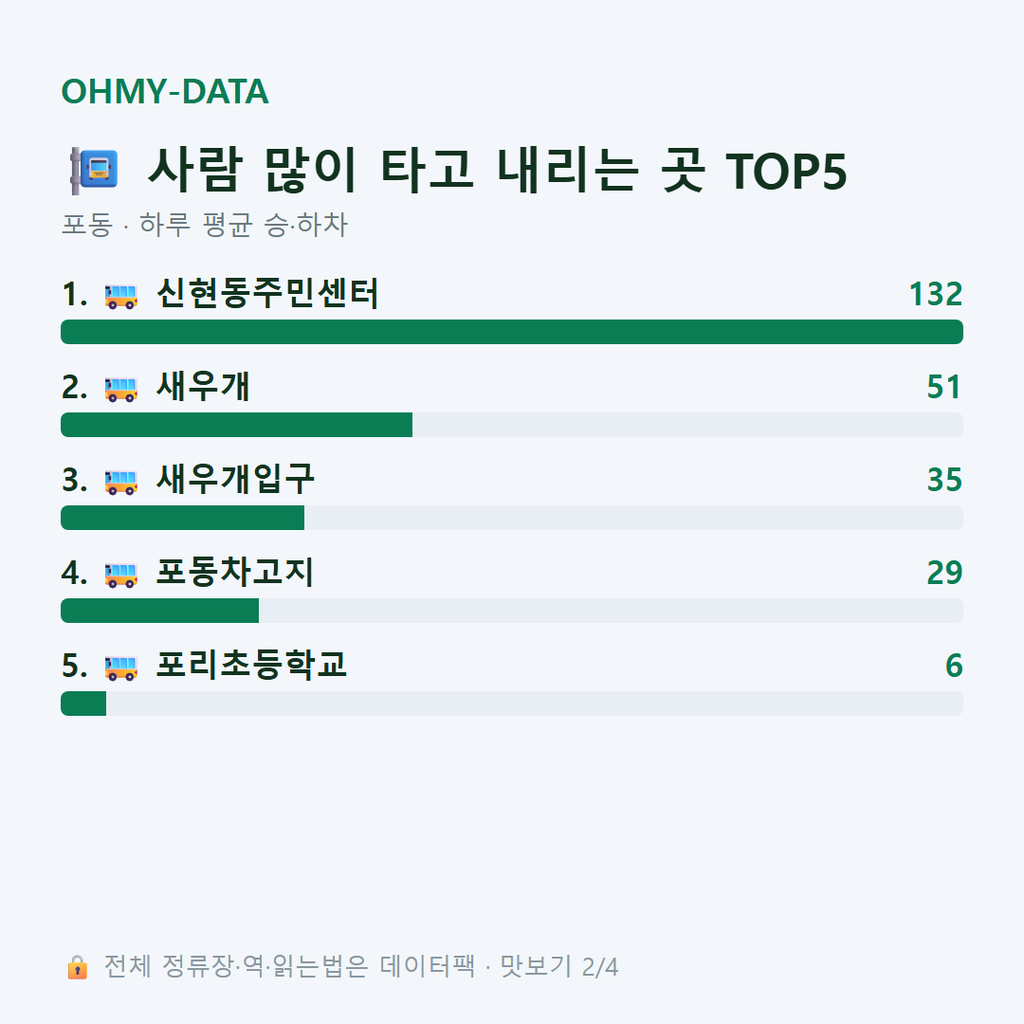Image resolution: width=1024 pixels, height=1024 pixels.
Task: Click the OHMY-DATA brand label
Action: click(165, 91)
